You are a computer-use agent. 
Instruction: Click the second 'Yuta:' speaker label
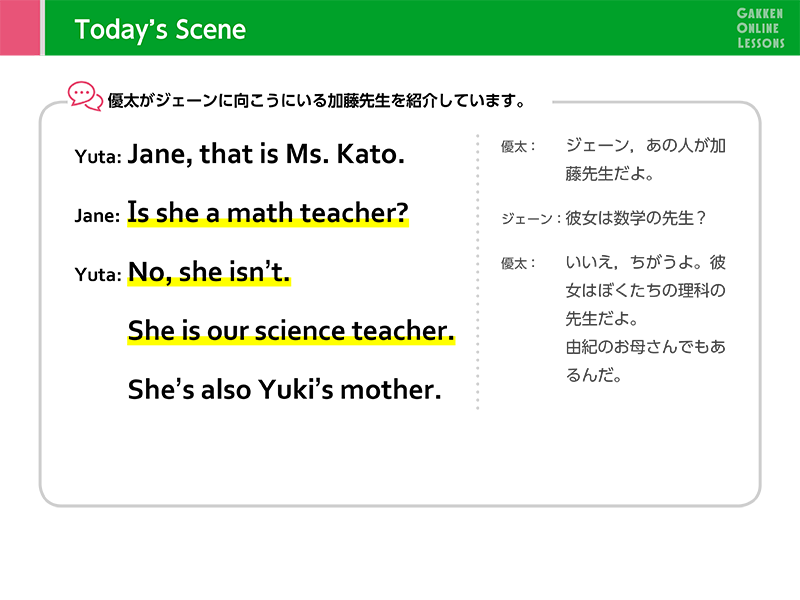point(98,275)
